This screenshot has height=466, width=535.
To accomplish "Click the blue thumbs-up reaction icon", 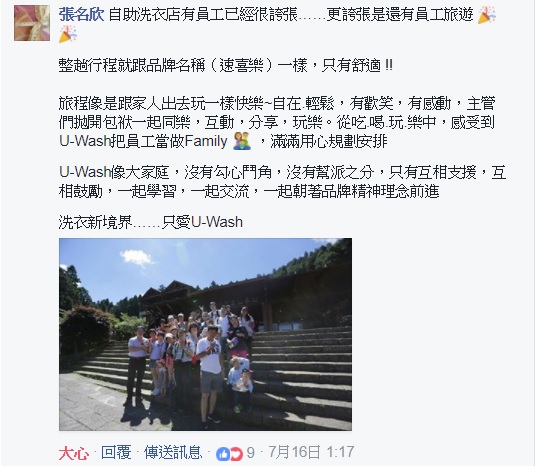I will pyautogui.click(x=223, y=454).
